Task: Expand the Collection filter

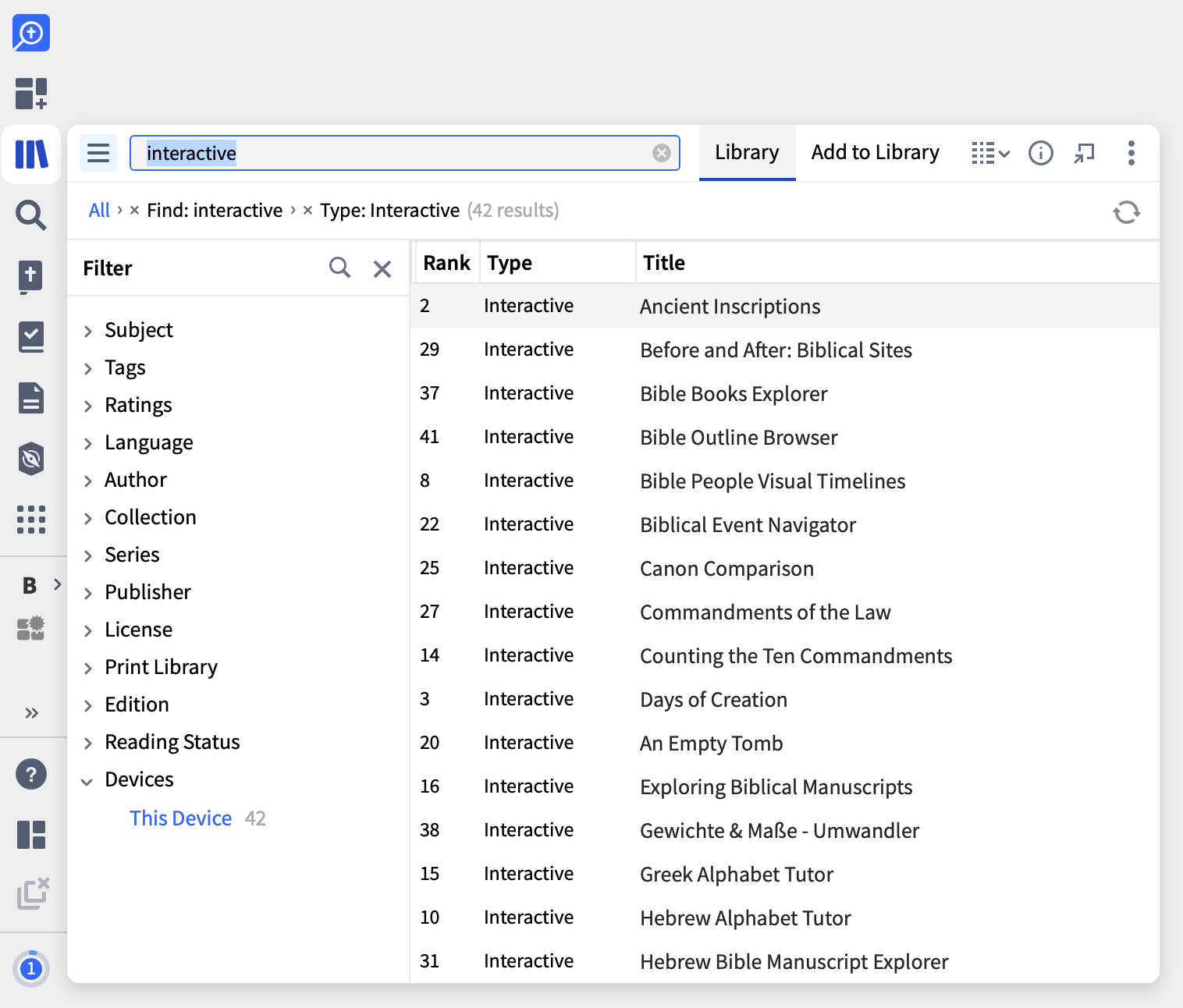Action: pos(87,518)
